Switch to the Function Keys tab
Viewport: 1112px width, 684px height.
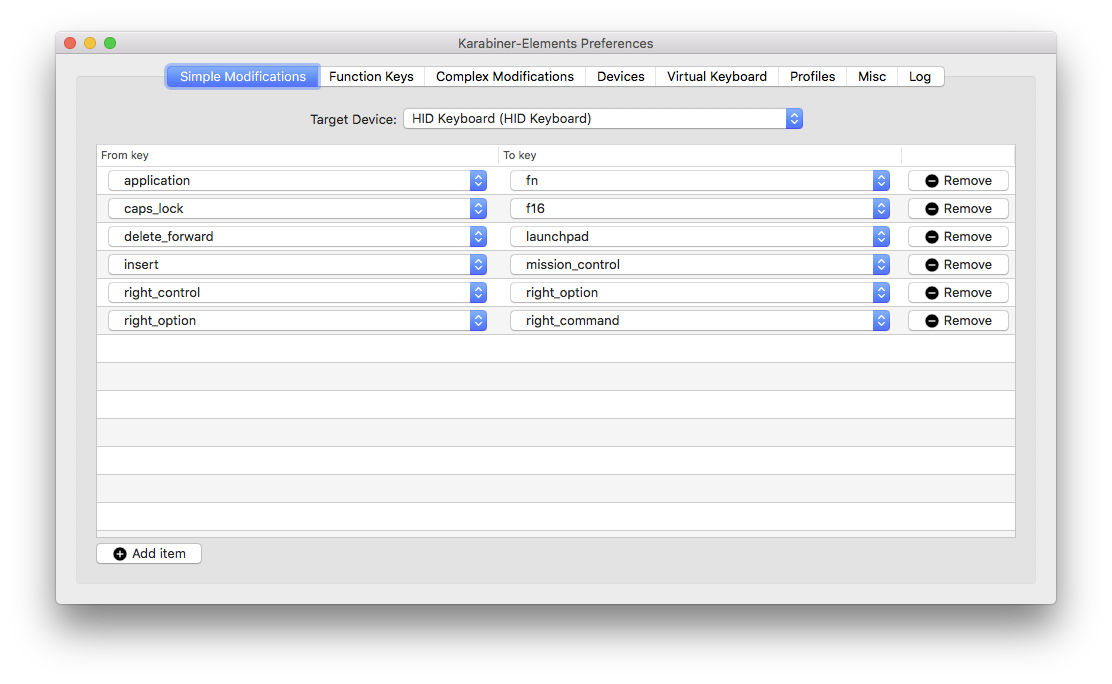click(x=371, y=77)
